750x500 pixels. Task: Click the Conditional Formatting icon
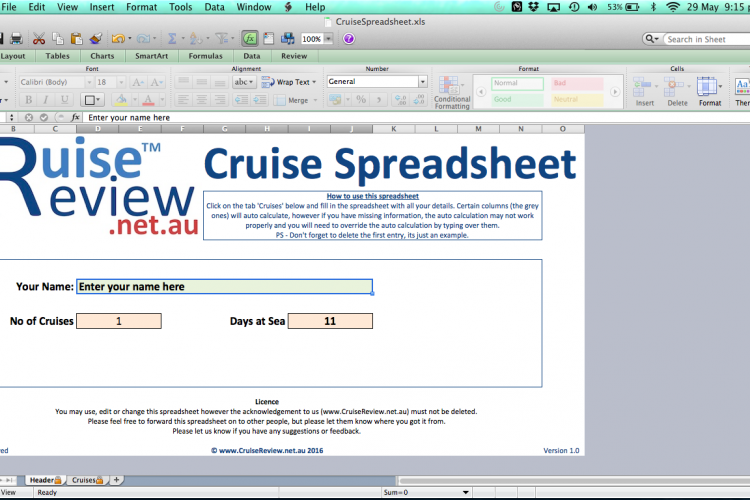tap(452, 92)
